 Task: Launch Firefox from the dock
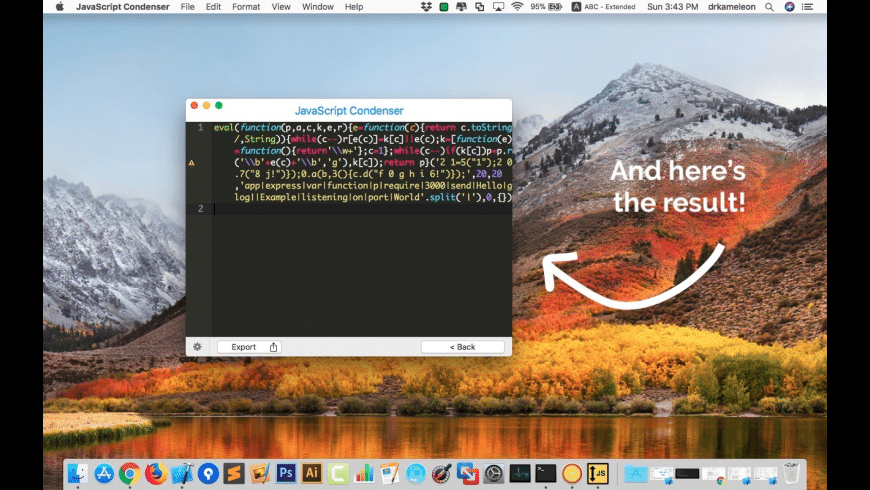156,473
